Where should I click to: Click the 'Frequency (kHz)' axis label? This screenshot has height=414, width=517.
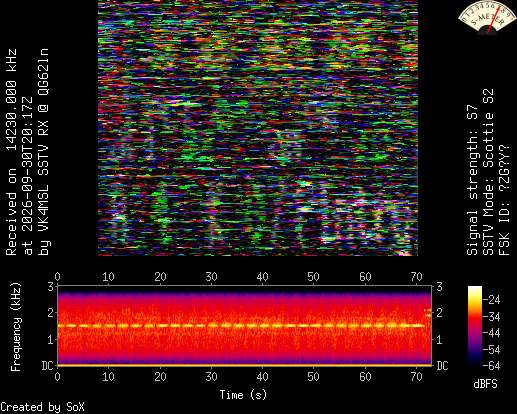pyautogui.click(x=16, y=327)
